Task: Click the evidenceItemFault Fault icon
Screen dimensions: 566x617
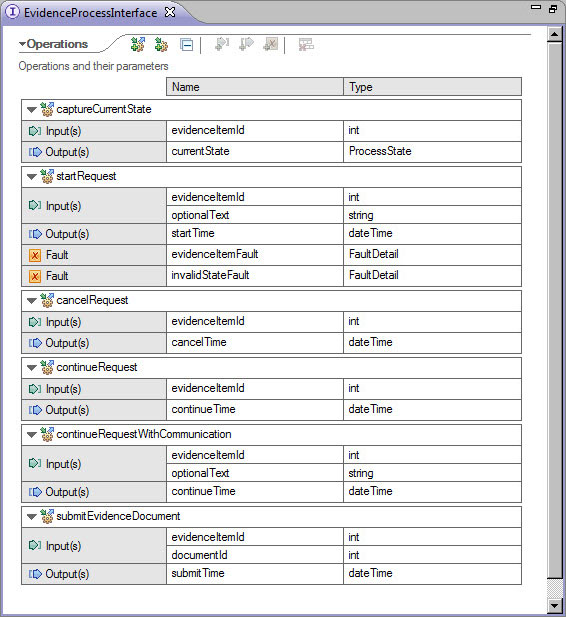Action: 35,255
